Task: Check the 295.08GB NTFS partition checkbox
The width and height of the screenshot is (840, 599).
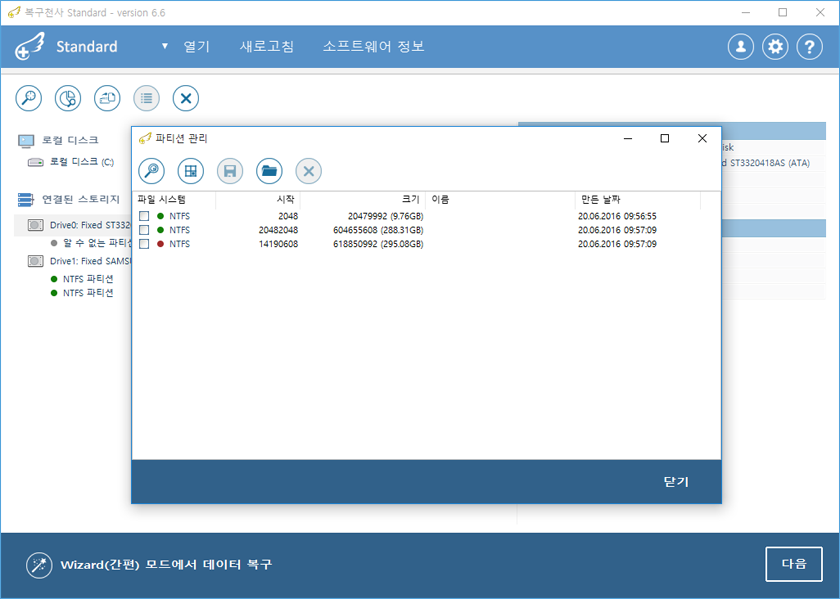Action: 145,244
